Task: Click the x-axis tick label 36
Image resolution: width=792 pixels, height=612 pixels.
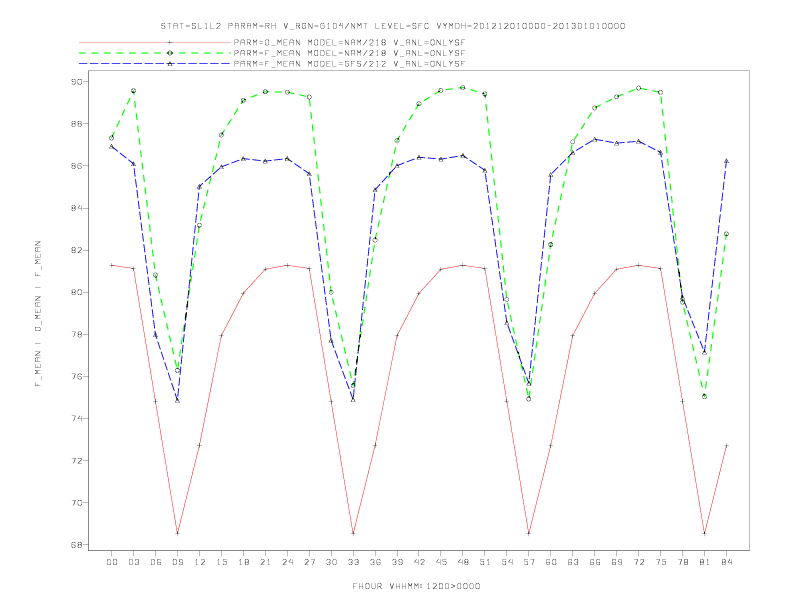Action: 375,562
